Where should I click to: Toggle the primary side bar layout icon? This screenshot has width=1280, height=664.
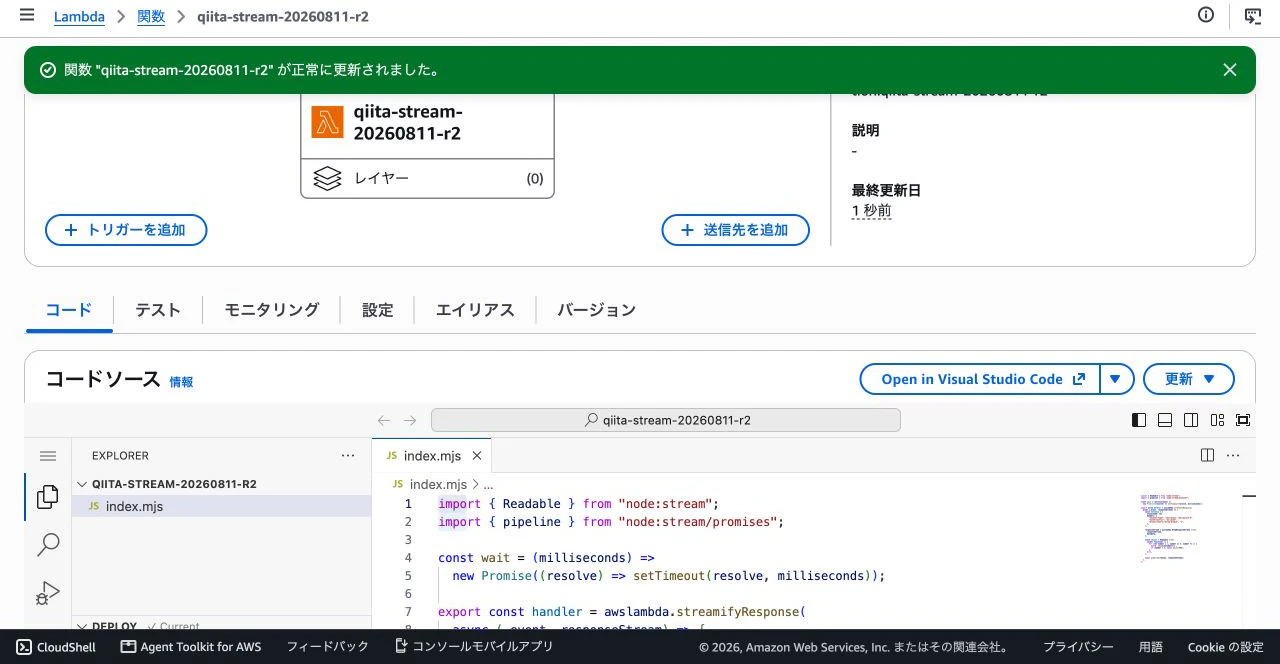[x=1139, y=420]
